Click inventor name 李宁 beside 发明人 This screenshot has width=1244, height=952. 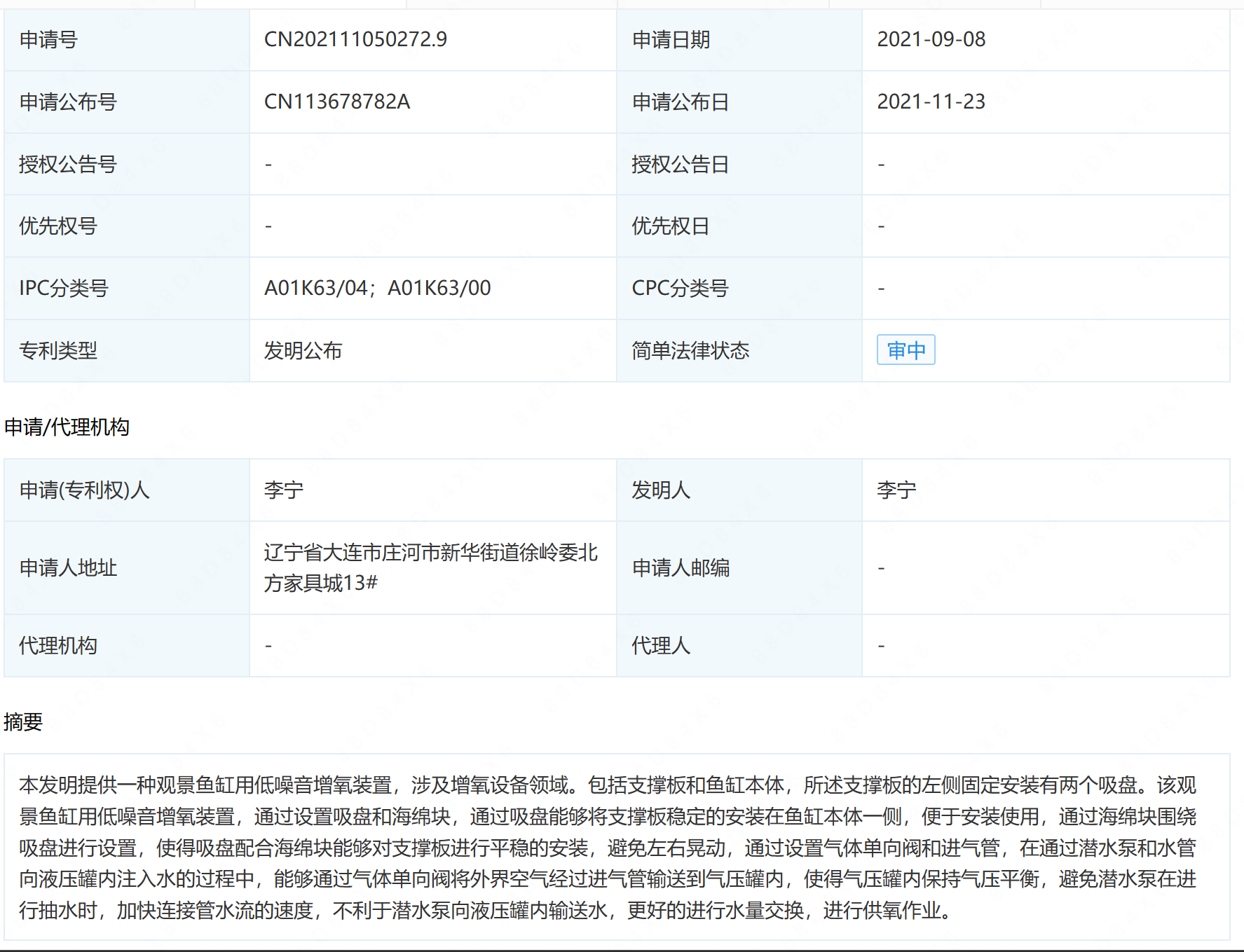tap(896, 490)
